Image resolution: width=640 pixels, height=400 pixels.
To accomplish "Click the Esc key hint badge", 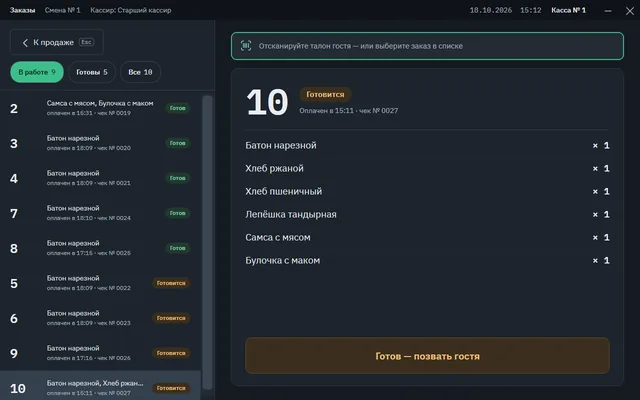I will coord(86,42).
